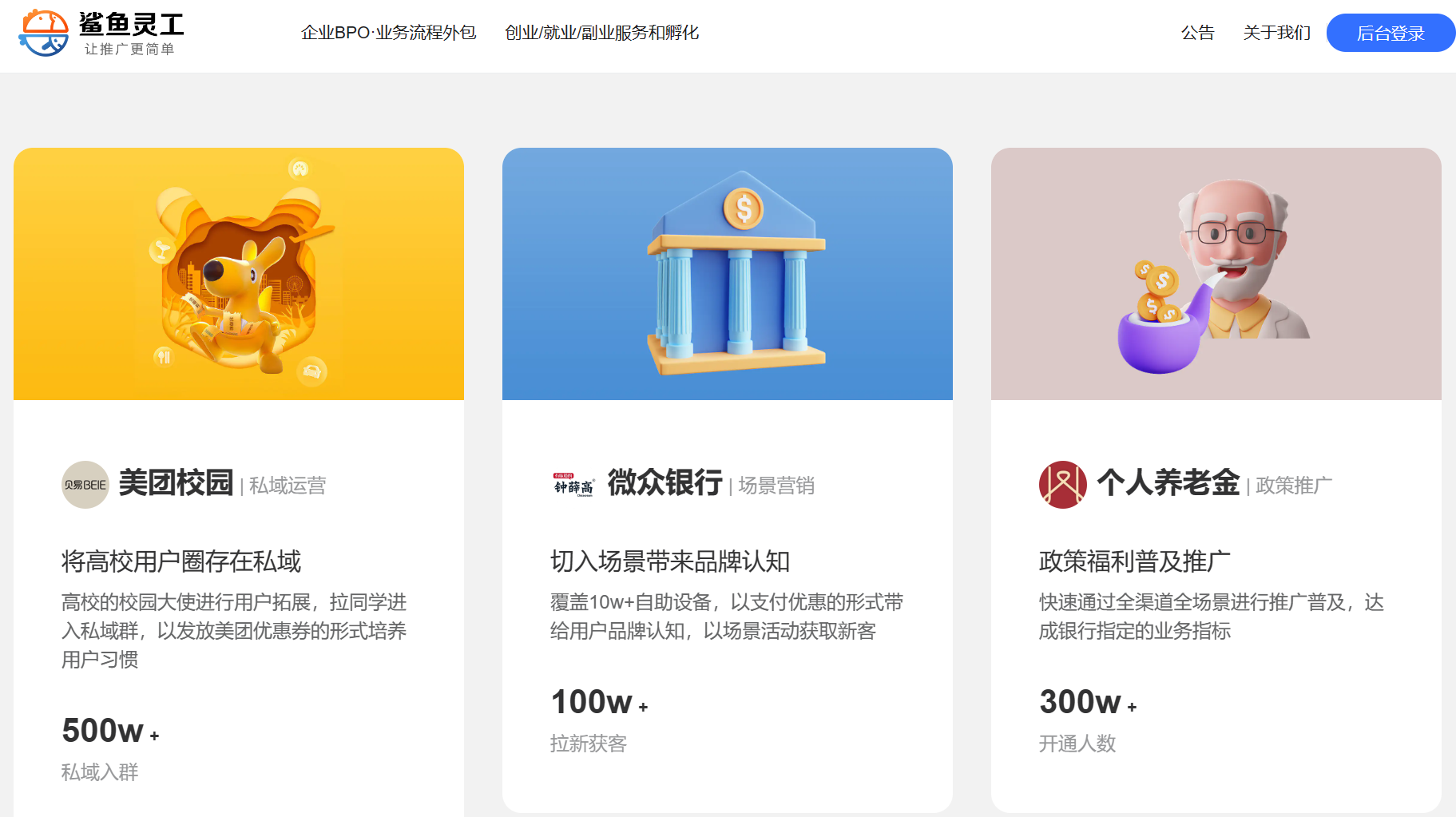Click the heading 将高校用户圈存在私域

click(x=181, y=561)
